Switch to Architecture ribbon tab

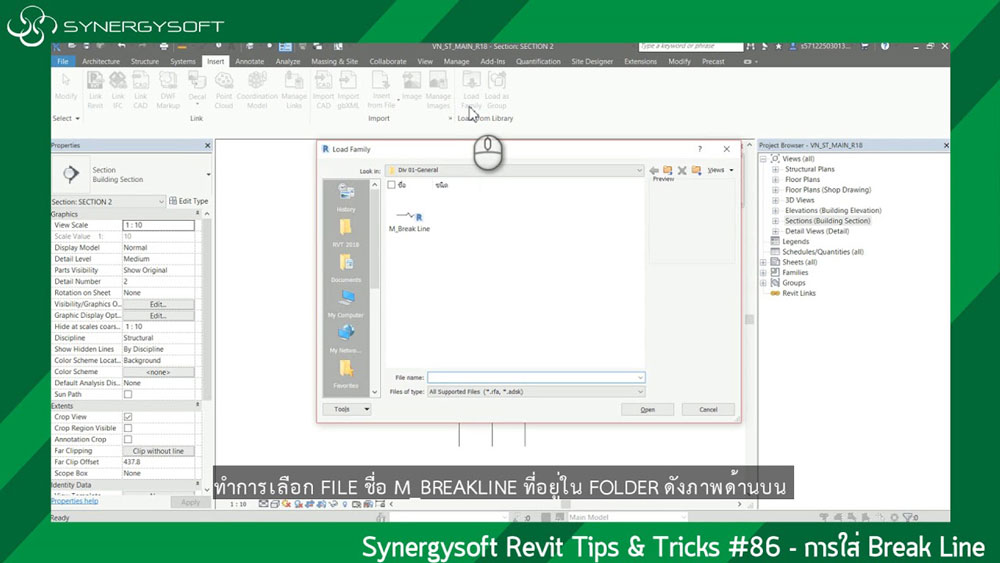tap(101, 62)
